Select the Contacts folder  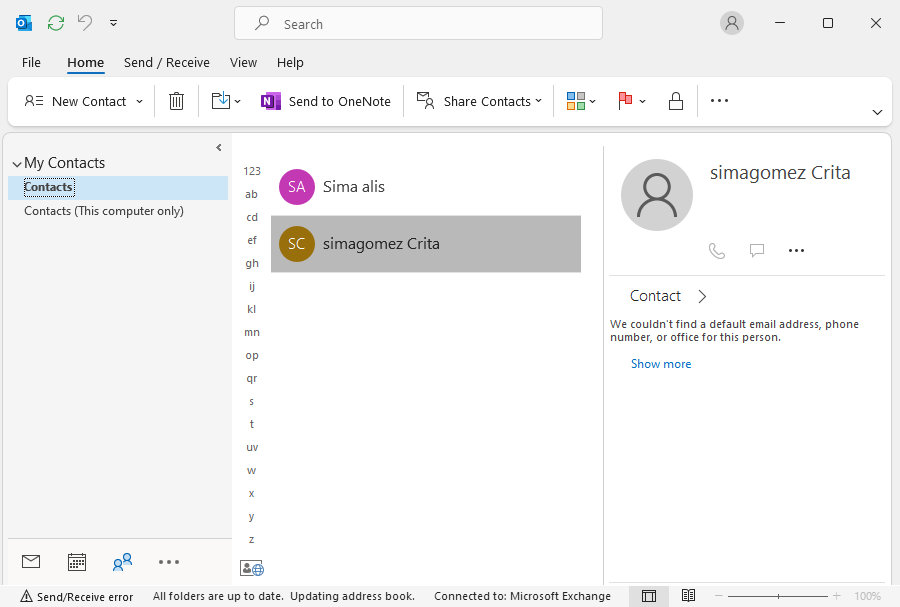tap(118, 188)
